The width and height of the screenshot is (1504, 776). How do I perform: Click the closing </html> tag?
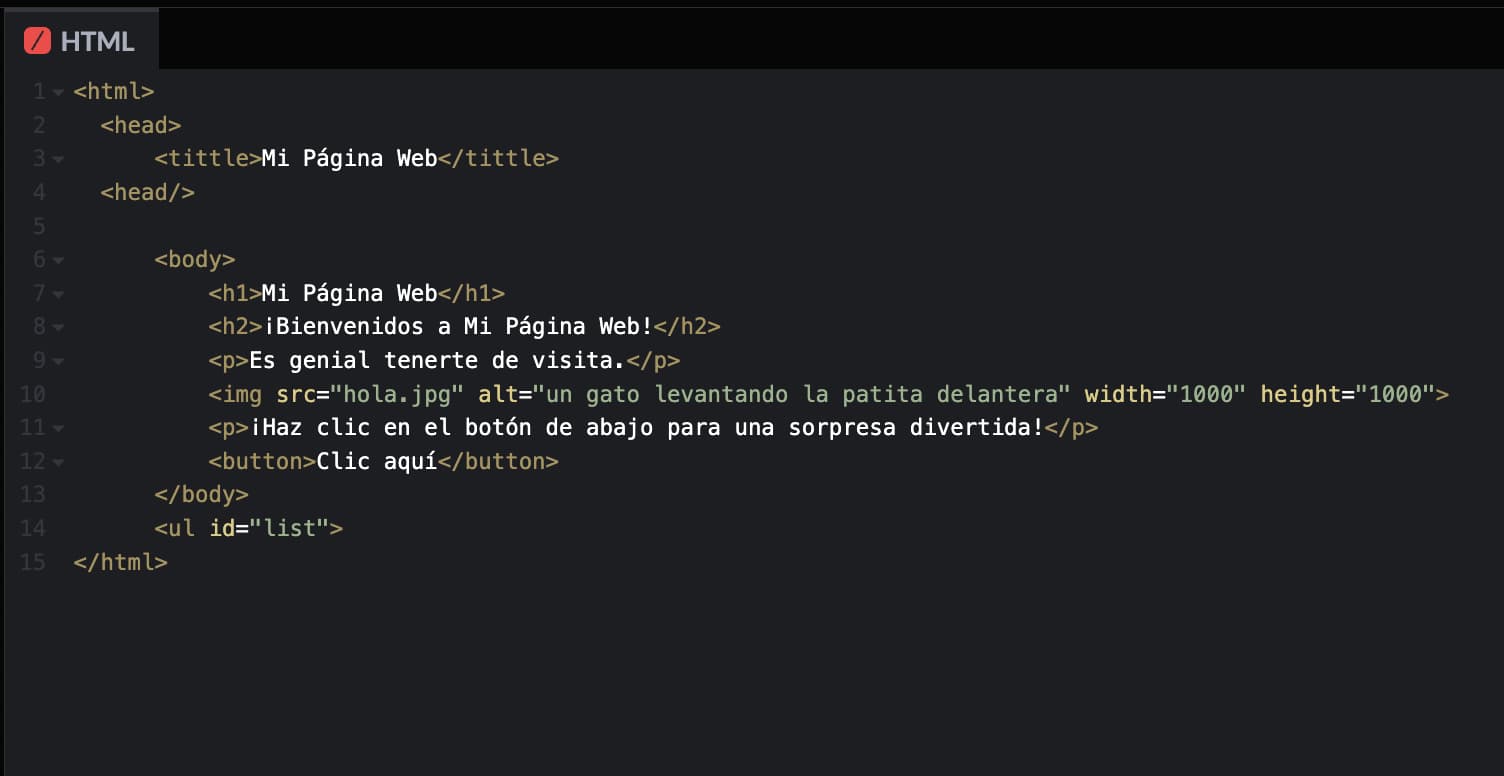tap(122, 562)
